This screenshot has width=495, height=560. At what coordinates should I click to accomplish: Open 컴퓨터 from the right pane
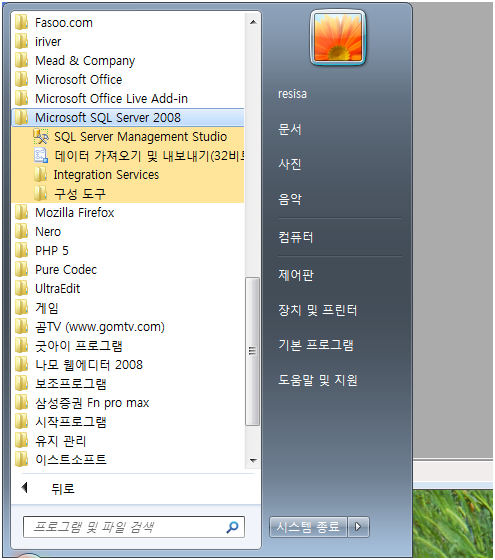296,237
